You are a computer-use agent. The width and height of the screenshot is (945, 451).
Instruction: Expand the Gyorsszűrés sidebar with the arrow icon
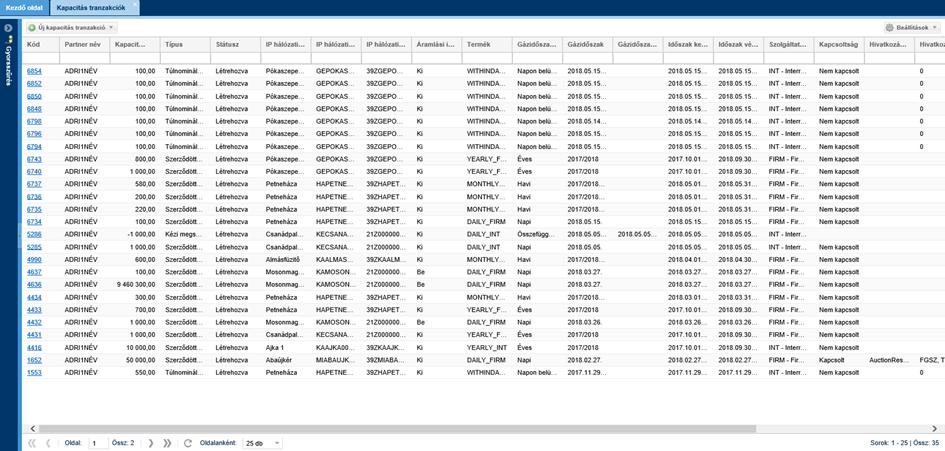pyautogui.click(x=7, y=28)
